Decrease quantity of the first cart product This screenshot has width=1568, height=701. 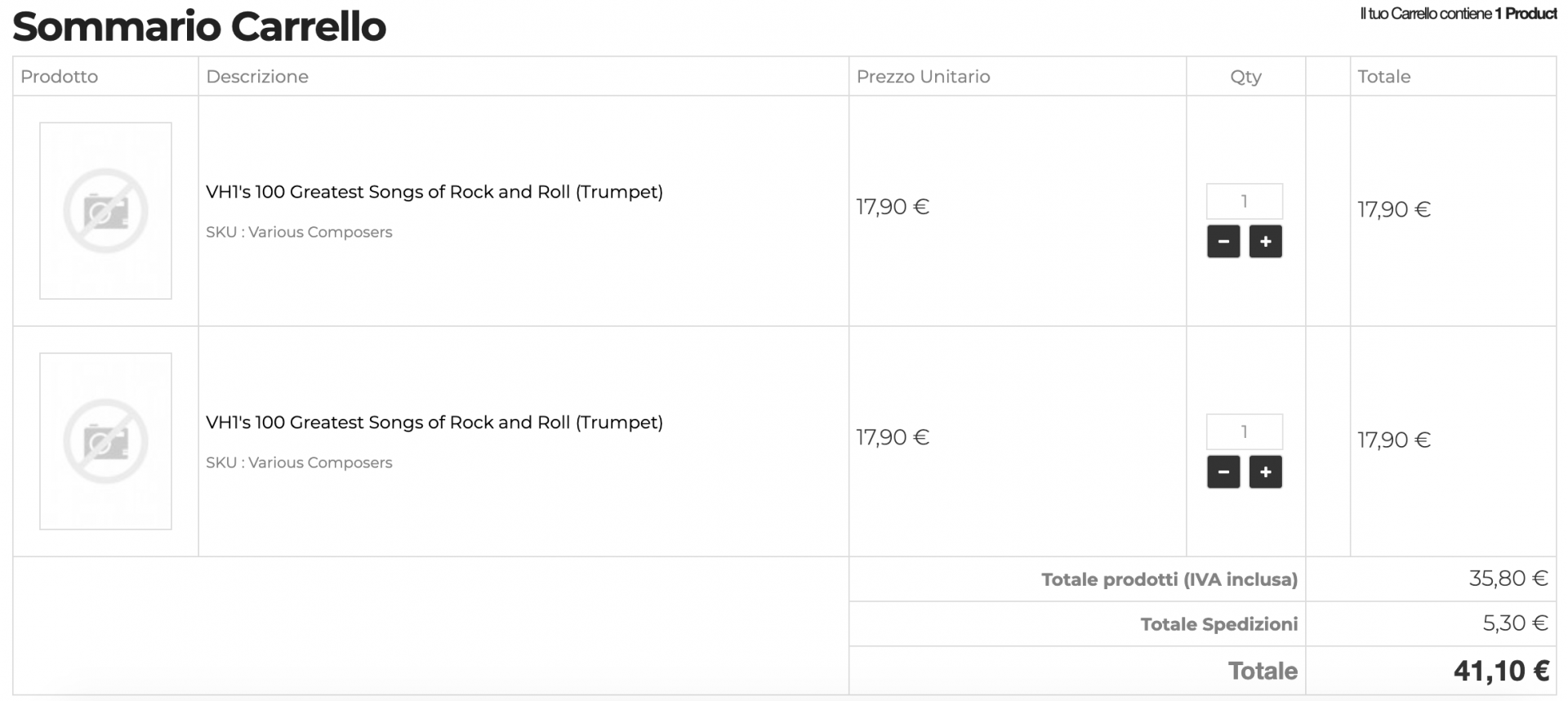(x=1223, y=242)
